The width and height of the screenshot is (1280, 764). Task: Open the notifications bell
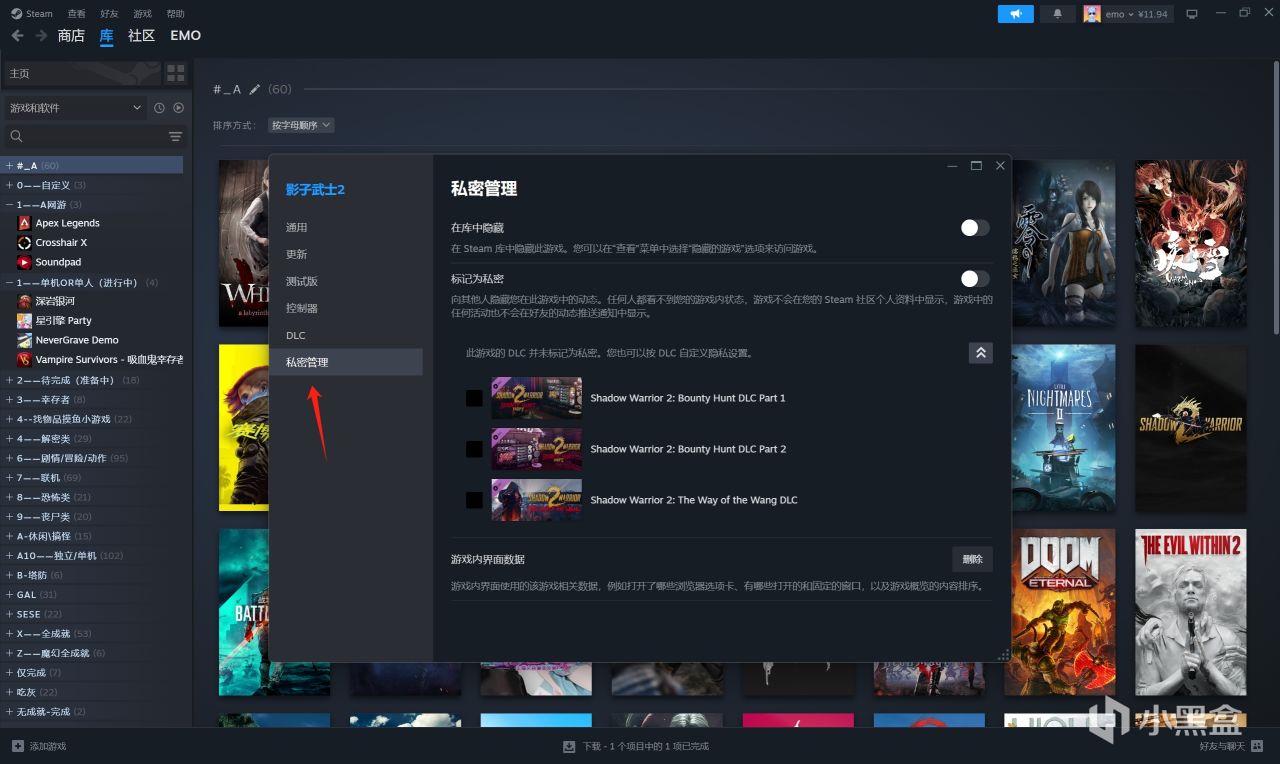(1057, 14)
